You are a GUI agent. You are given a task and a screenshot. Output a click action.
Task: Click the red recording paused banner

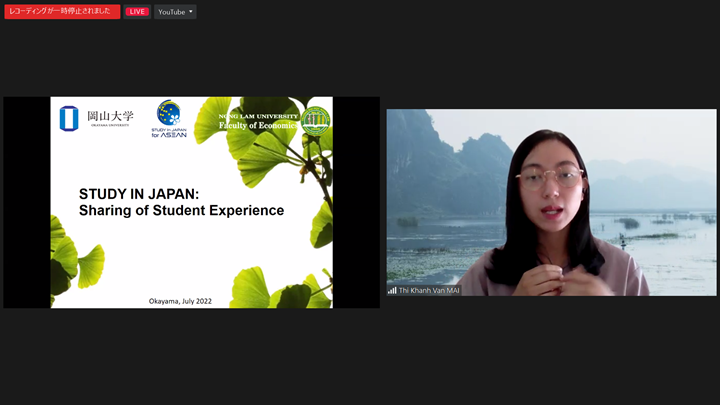coord(62,12)
